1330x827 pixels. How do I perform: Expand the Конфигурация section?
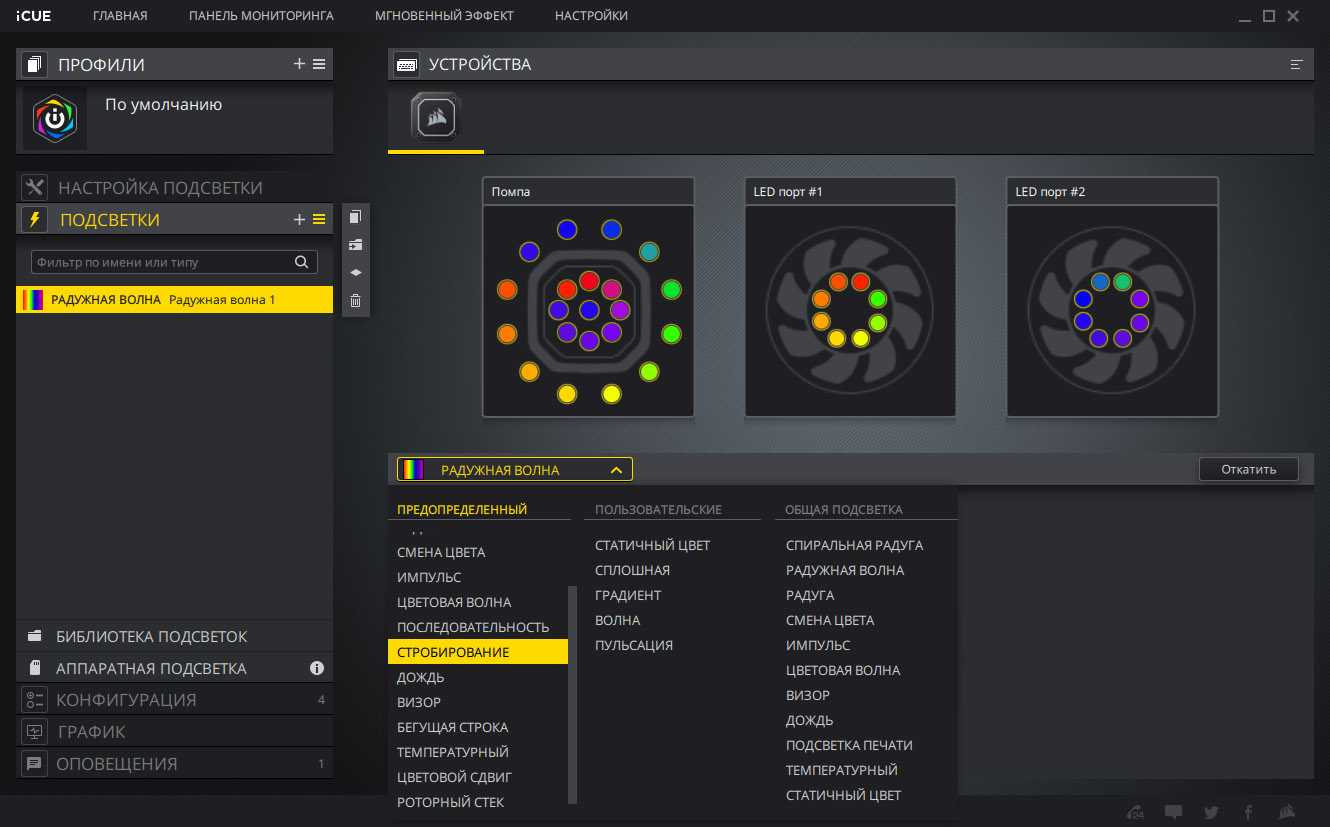[x=126, y=700]
